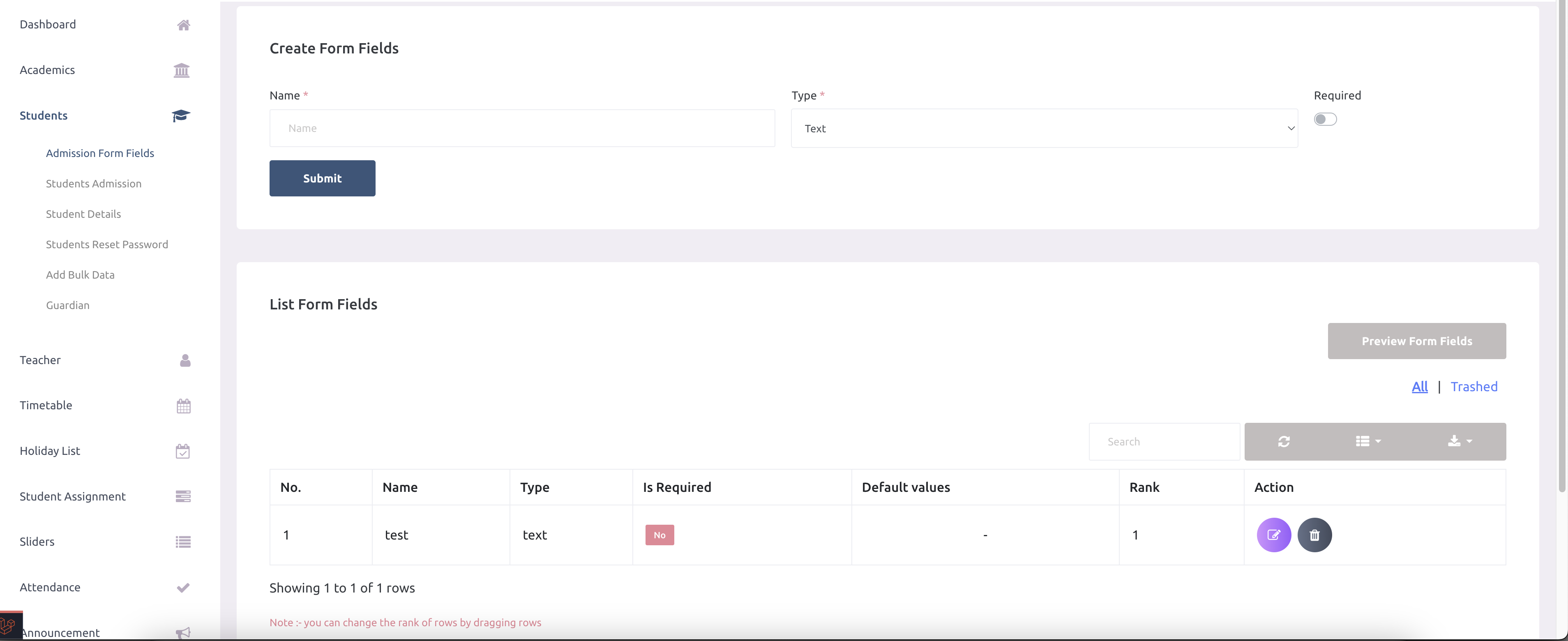Select the All tab
This screenshot has height=641, width=1568.
[x=1420, y=387]
